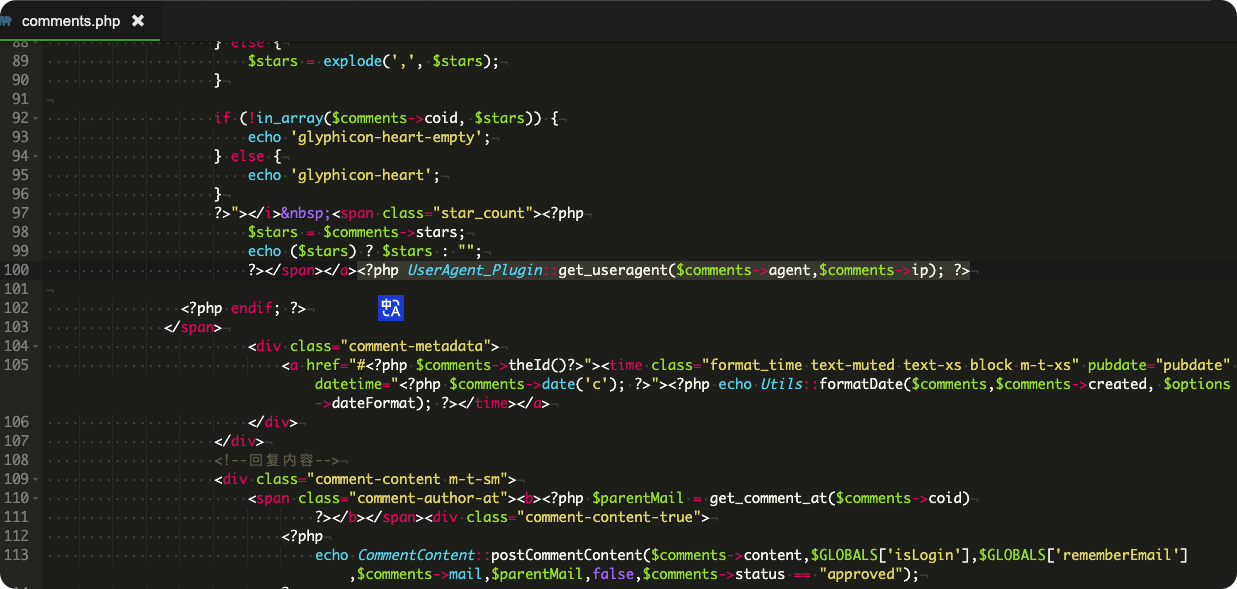This screenshot has height=589, width=1237.
Task: Click line number 105 in the gutter
Action: click(x=18, y=365)
